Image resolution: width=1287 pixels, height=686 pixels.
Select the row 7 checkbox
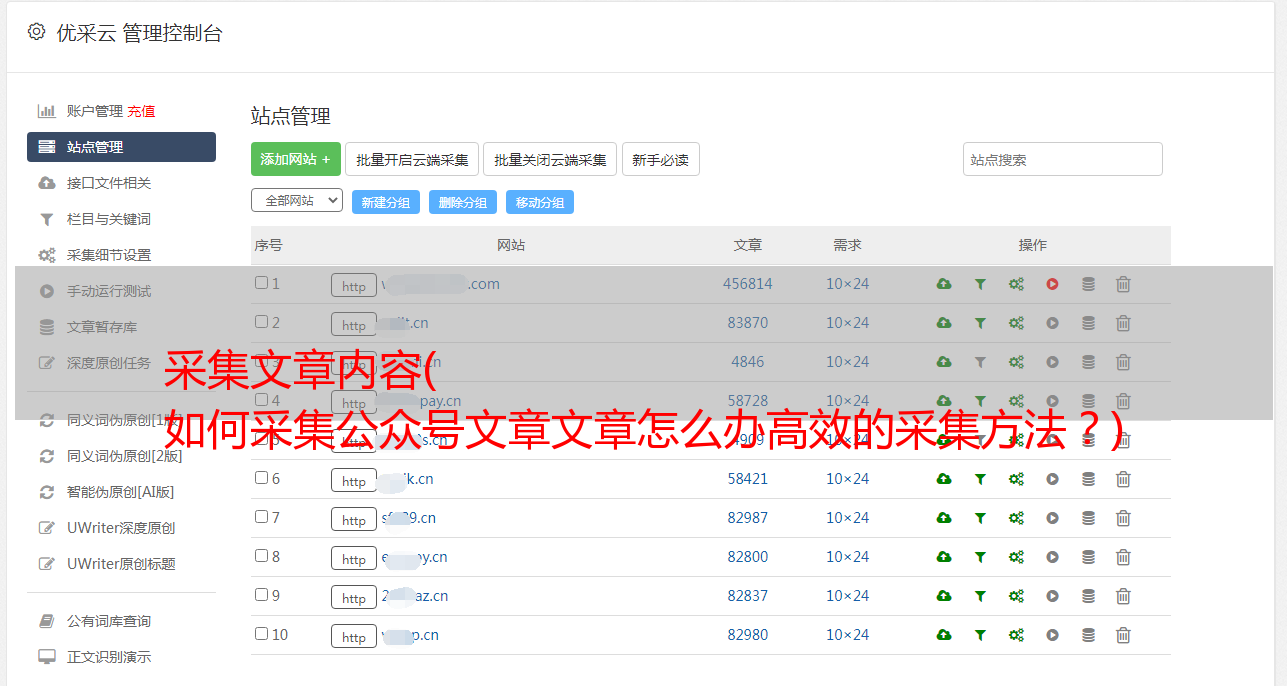click(261, 517)
